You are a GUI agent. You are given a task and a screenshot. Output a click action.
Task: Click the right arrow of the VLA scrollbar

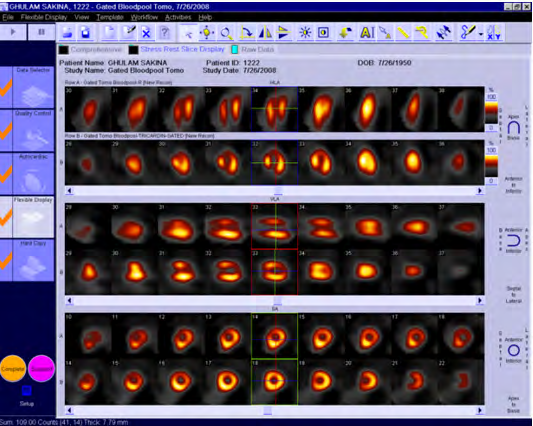click(480, 301)
